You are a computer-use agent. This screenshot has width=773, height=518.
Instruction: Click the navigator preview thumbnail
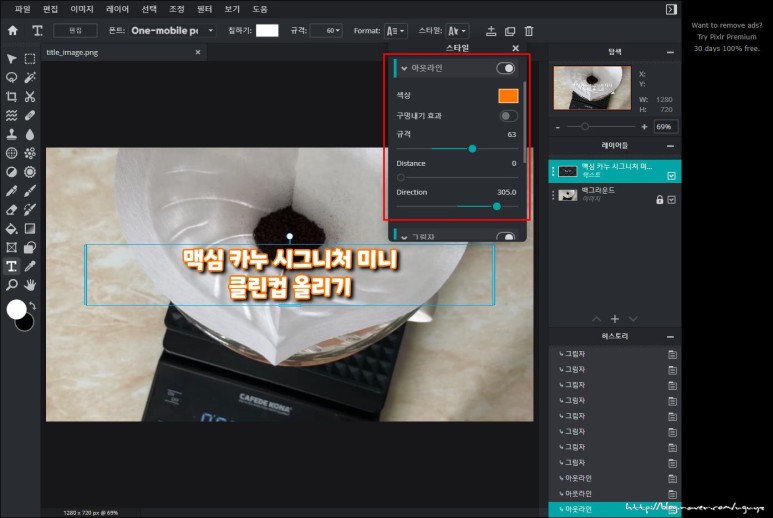592,88
